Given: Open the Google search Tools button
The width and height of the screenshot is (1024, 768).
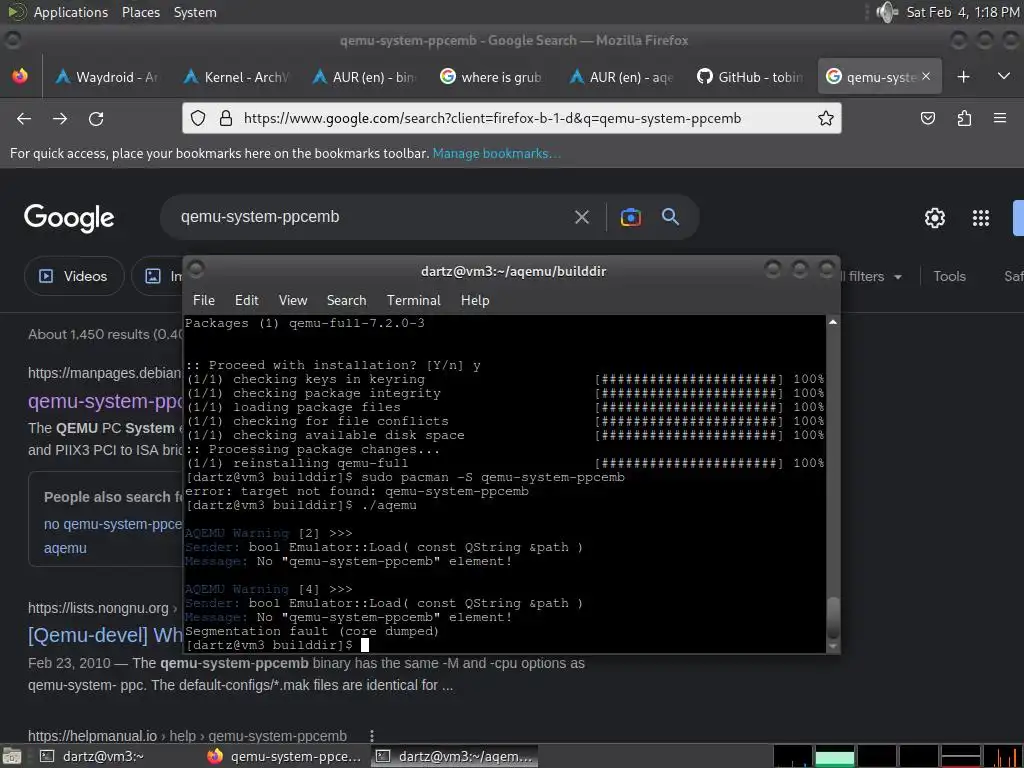Looking at the screenshot, I should point(949,276).
